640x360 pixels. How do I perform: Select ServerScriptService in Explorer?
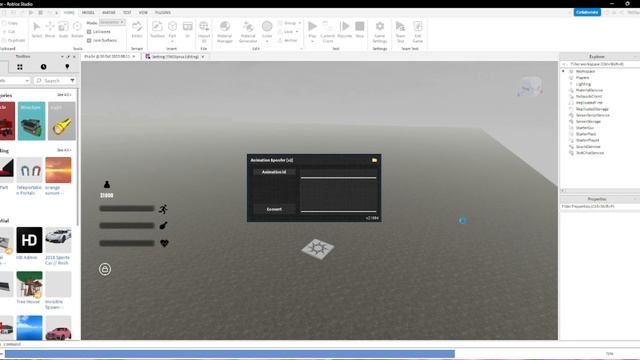click(592, 115)
